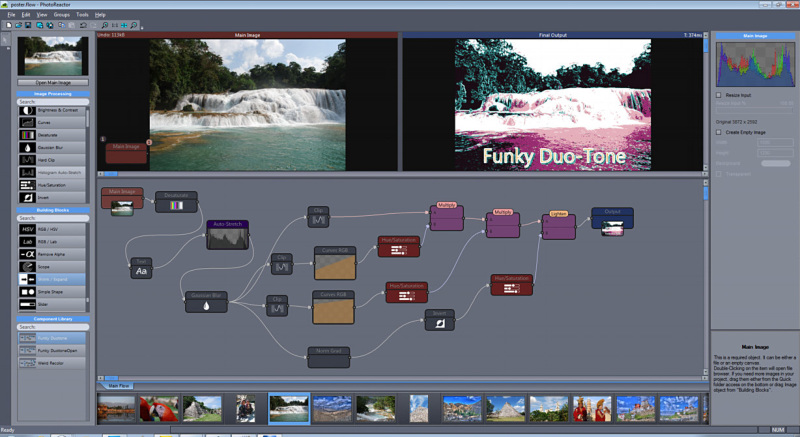
Task: Click the Final Output preview header
Action: point(553,35)
